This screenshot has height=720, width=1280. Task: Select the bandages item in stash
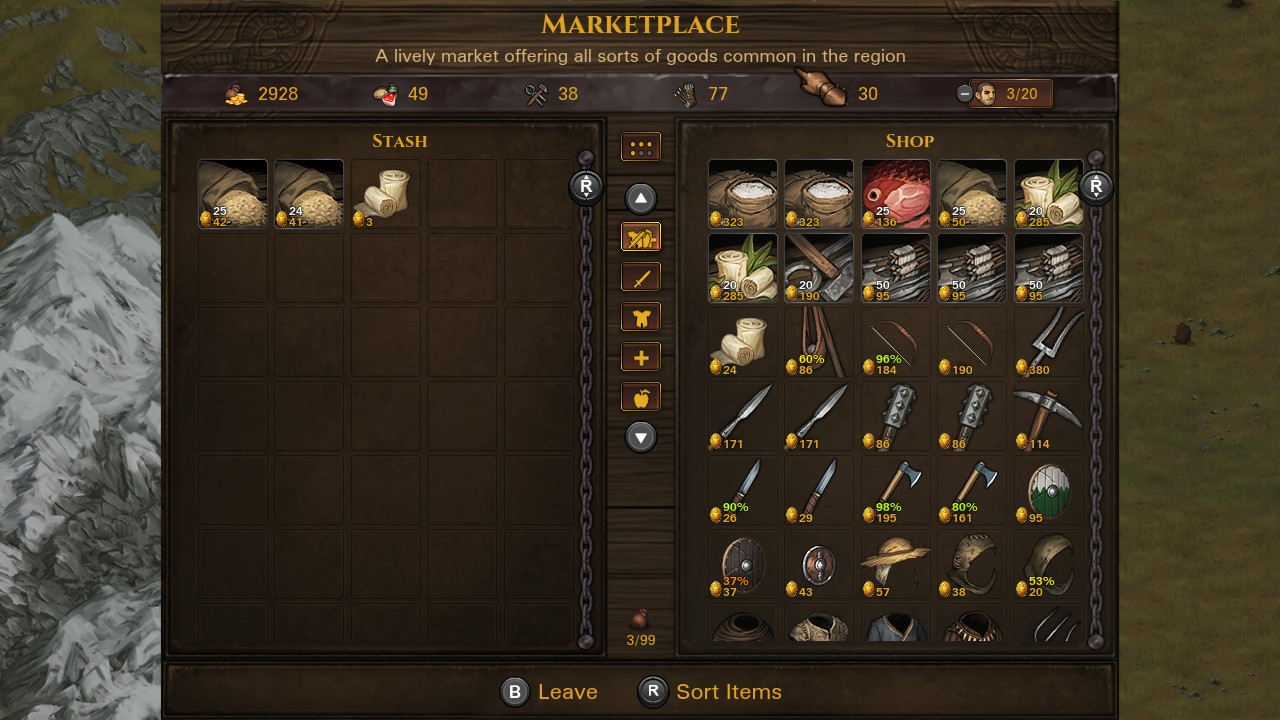(x=386, y=194)
